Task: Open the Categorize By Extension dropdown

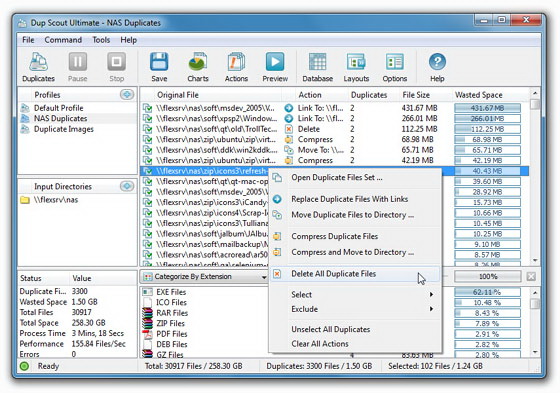Action: 205,277
